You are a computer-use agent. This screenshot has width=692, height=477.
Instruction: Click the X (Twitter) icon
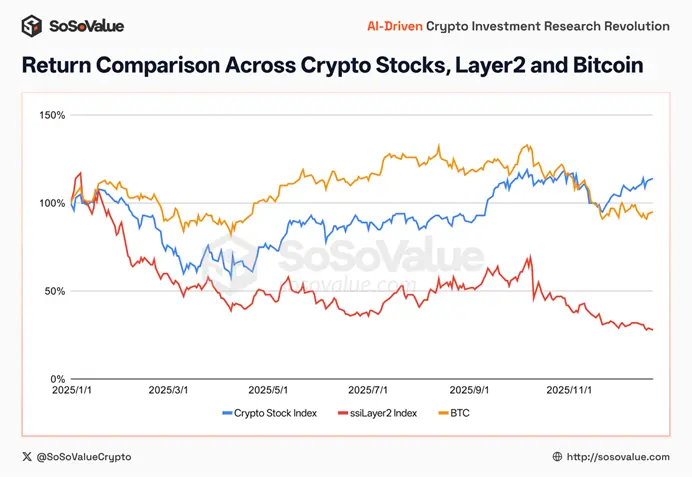(26, 456)
